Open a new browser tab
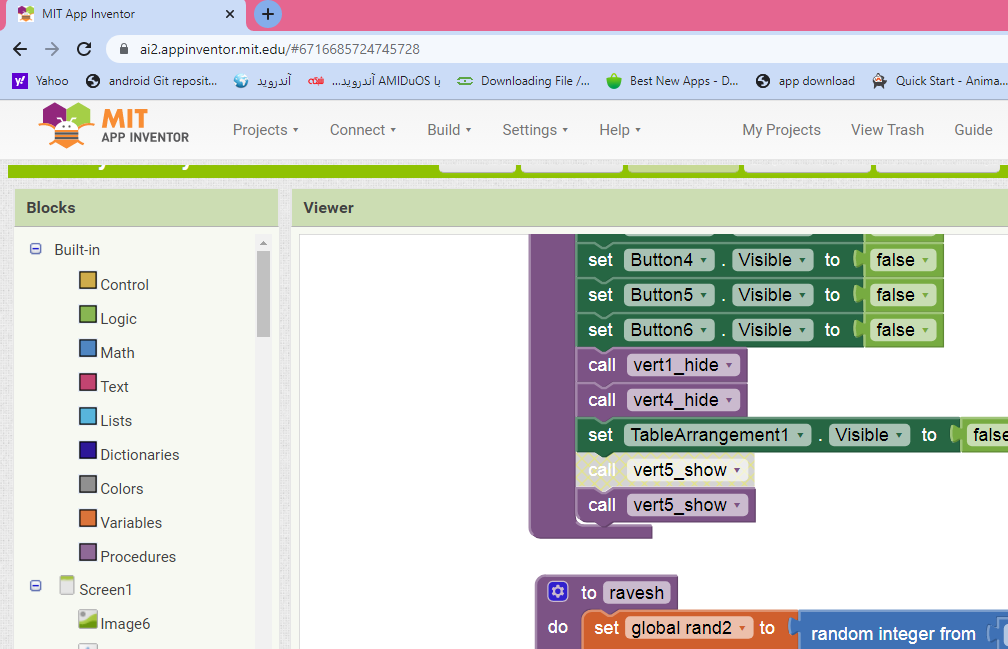 267,14
